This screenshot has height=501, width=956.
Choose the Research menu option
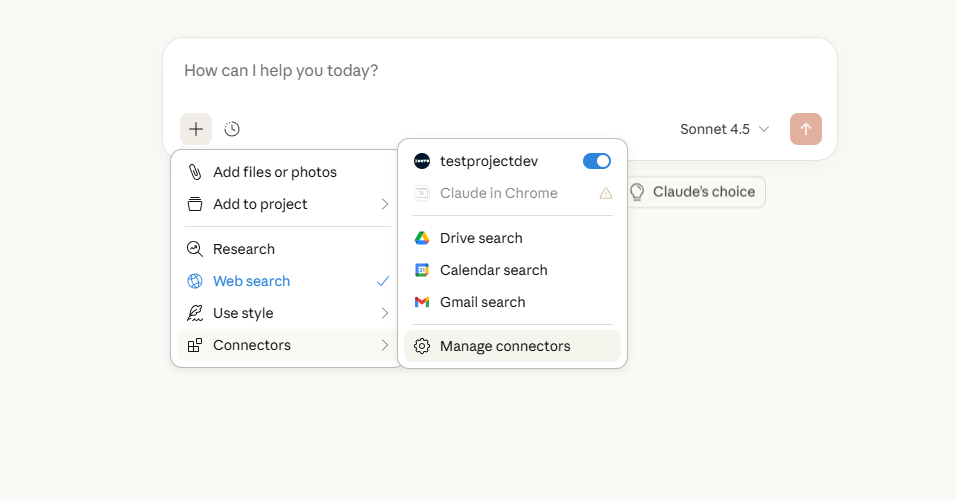(x=243, y=249)
